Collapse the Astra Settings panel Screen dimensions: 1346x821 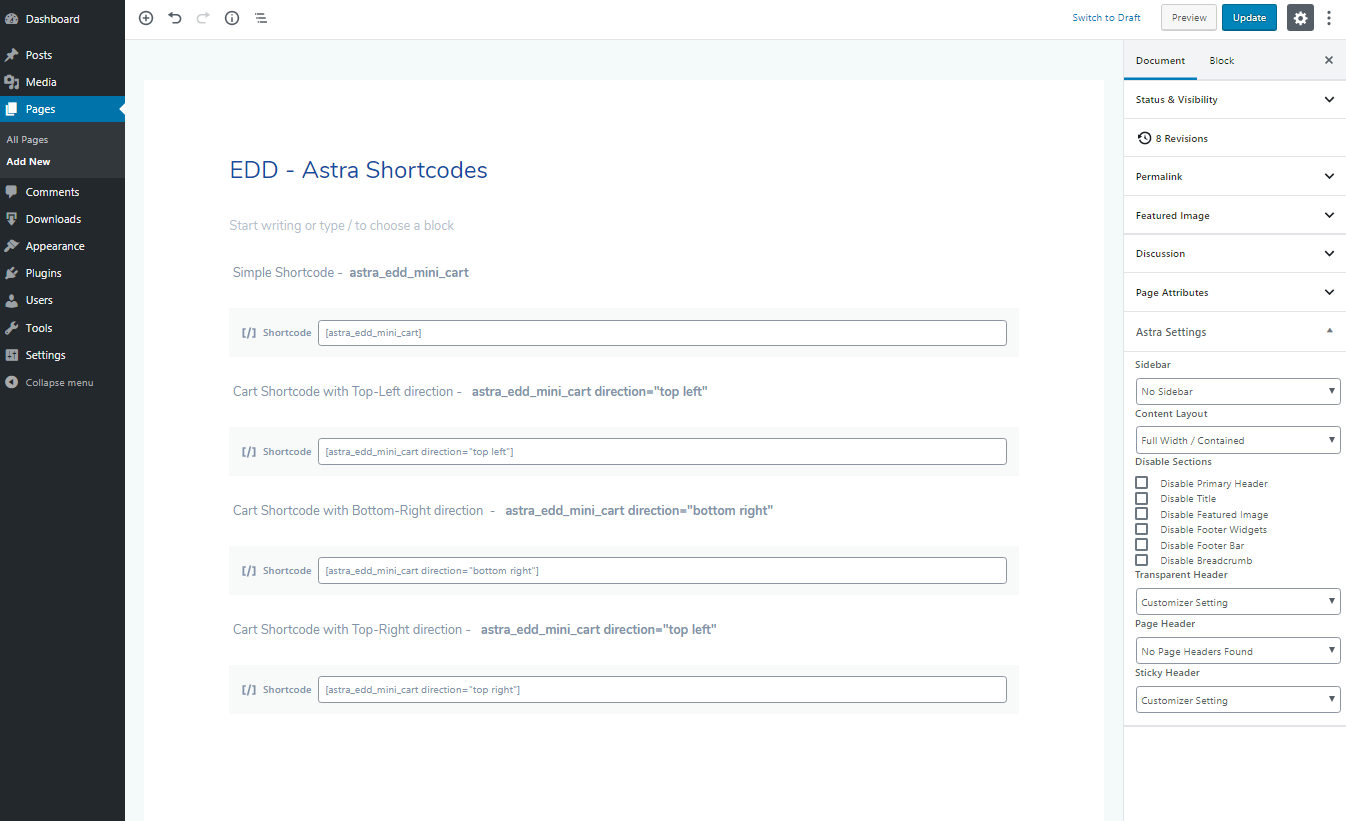[1235, 331]
